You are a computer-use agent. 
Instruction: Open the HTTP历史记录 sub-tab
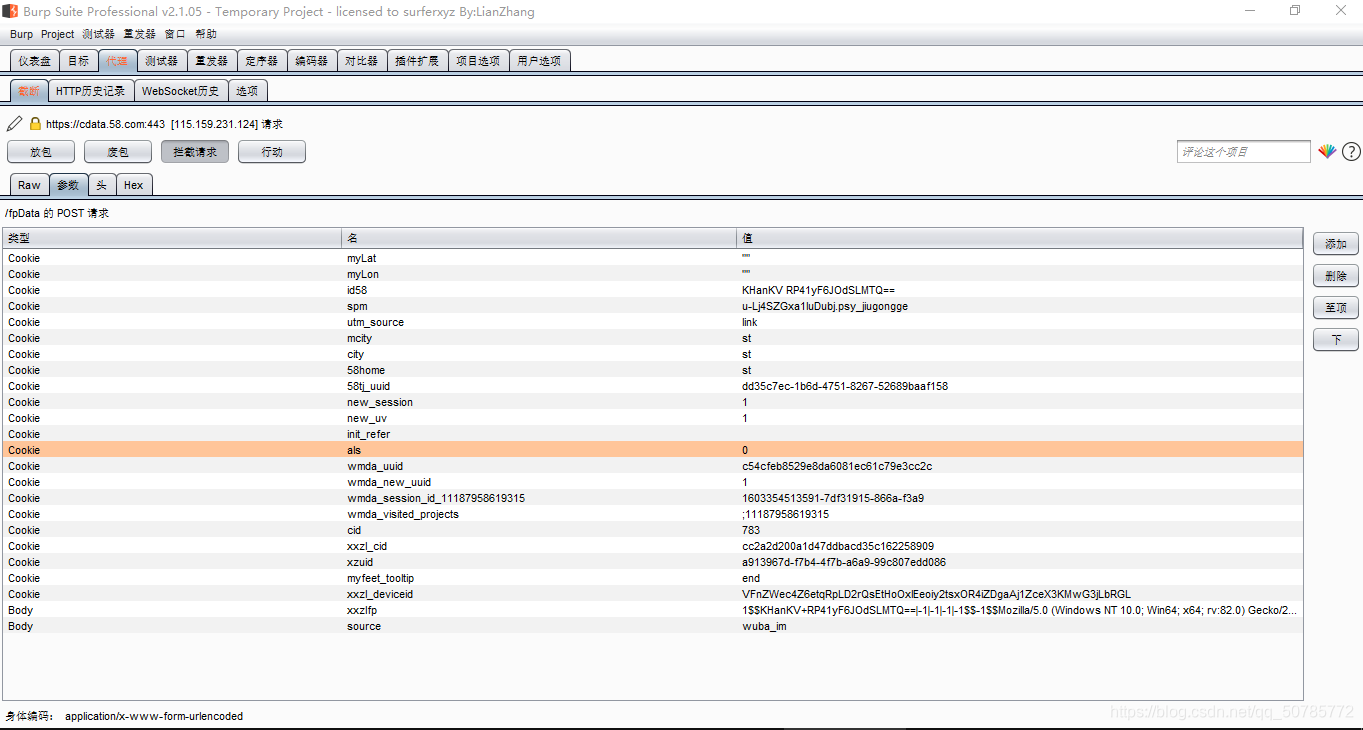click(90, 91)
